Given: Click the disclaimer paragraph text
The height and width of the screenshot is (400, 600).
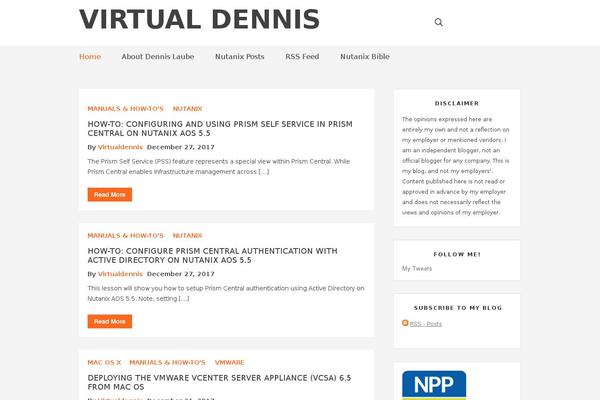Looking at the screenshot, I should pyautogui.click(x=456, y=166).
